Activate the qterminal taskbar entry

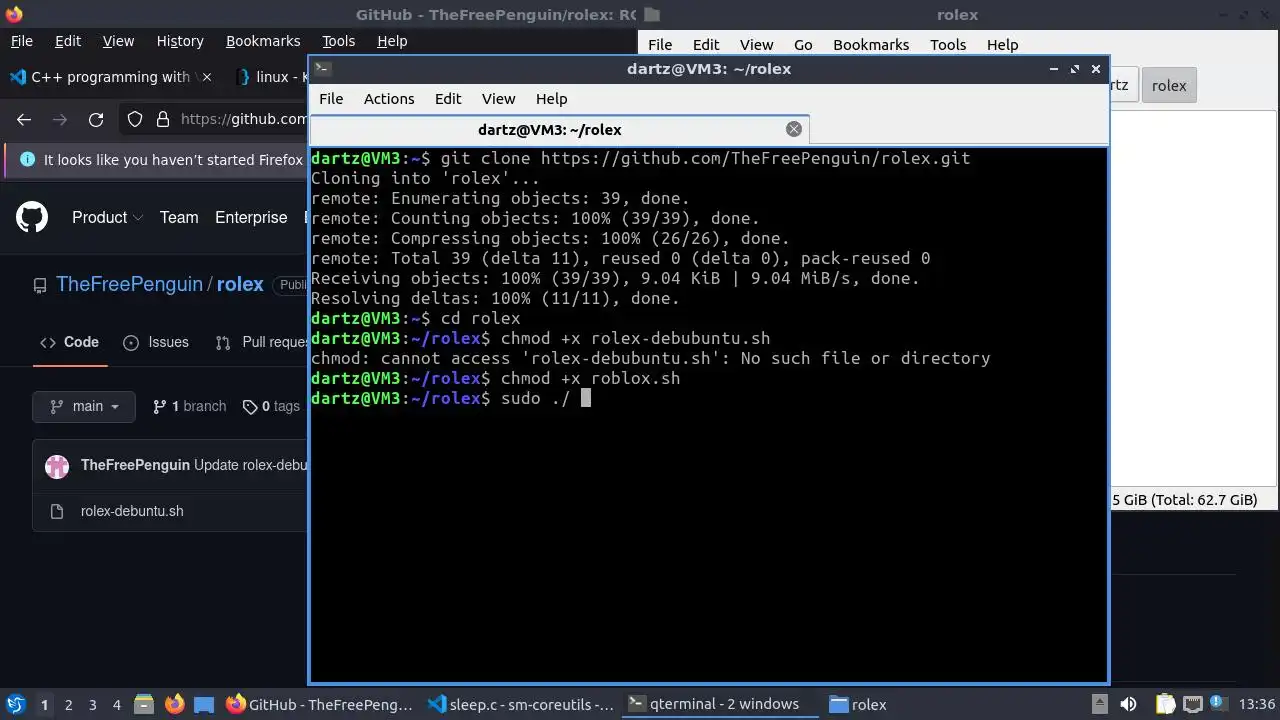click(720, 704)
